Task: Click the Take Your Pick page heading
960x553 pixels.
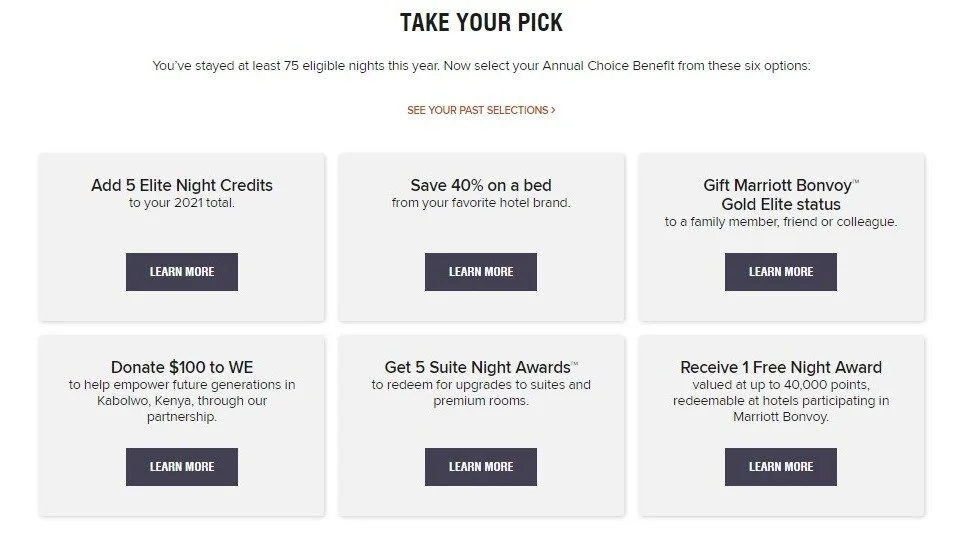Action: point(480,22)
